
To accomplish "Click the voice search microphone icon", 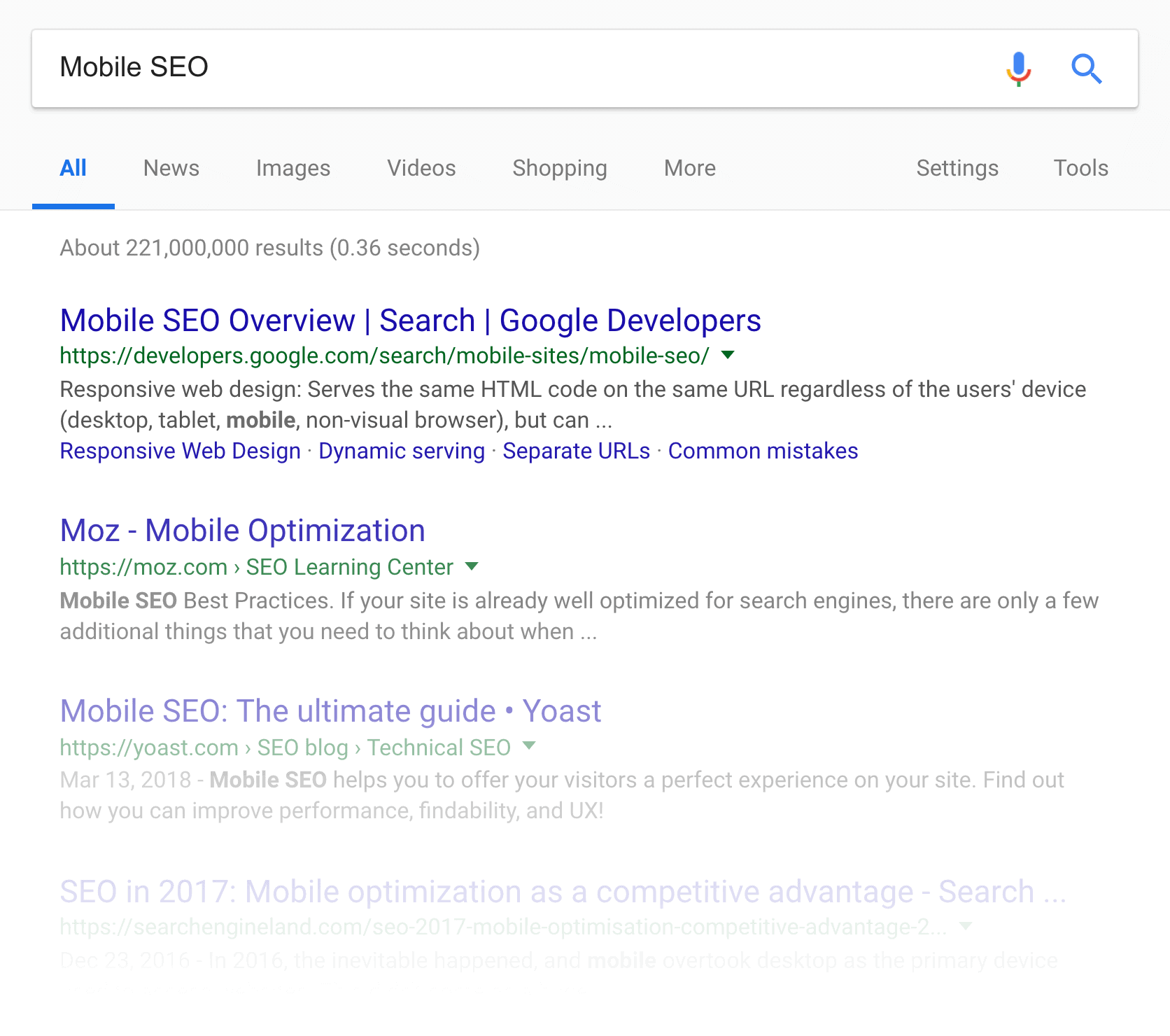I will [1019, 69].
